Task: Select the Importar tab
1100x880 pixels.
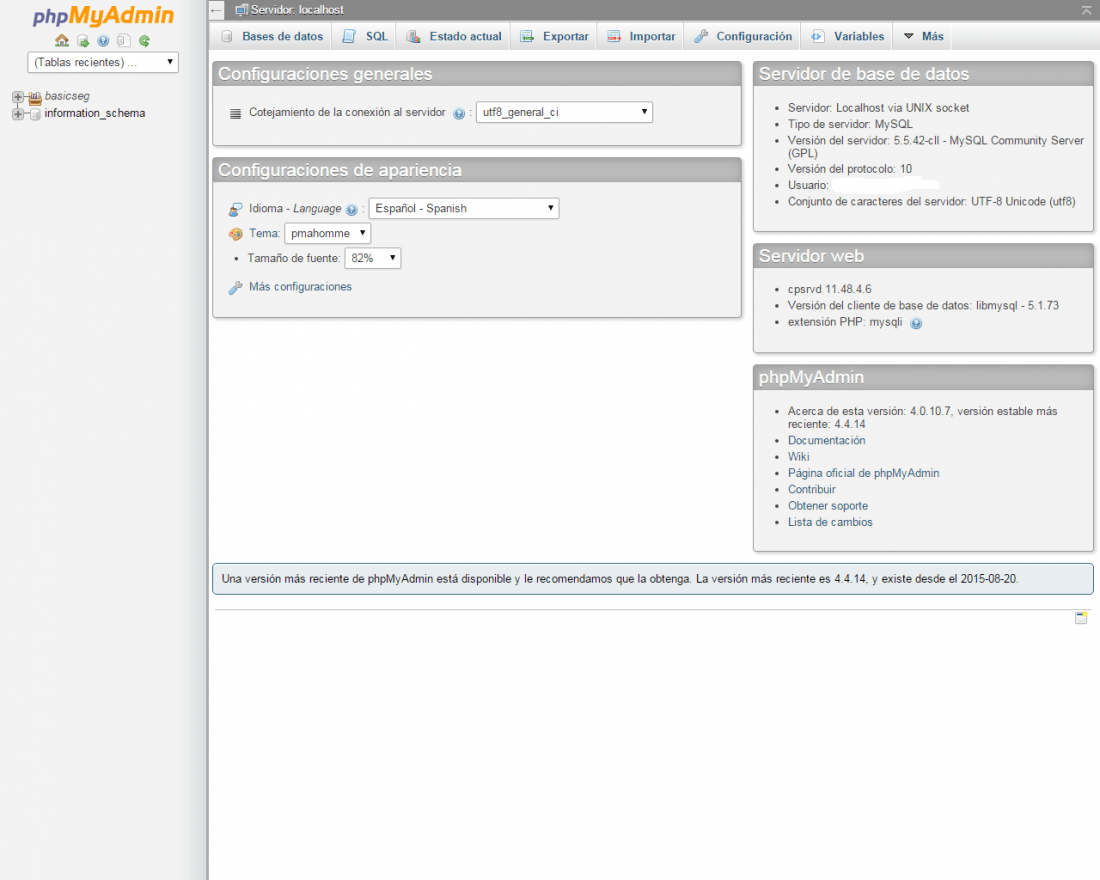Action: pyautogui.click(x=641, y=36)
